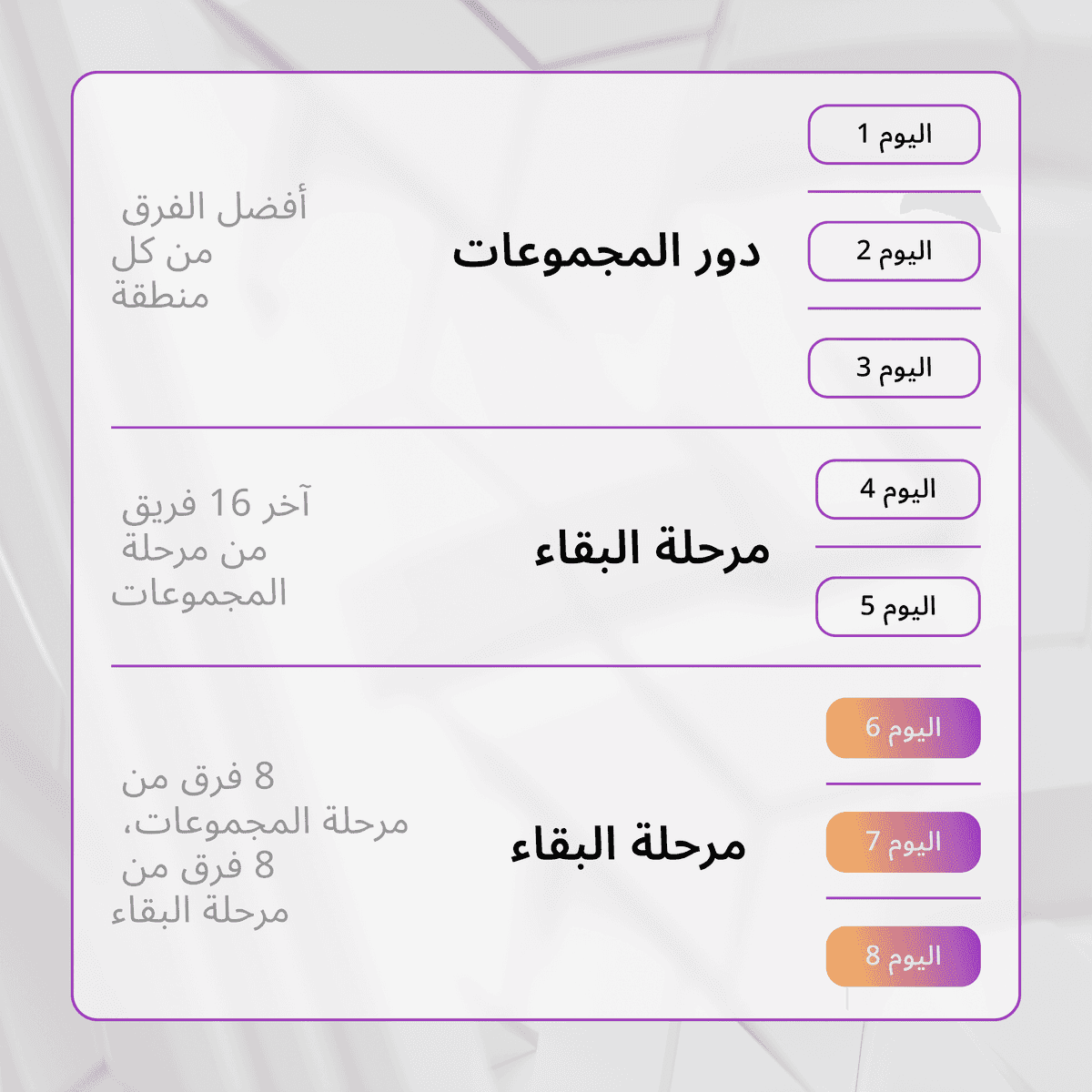Screen dimensions: 1092x1092
Task: Click the مرحلة البقاء heading beside day 7
Action: pyautogui.click(x=629, y=846)
